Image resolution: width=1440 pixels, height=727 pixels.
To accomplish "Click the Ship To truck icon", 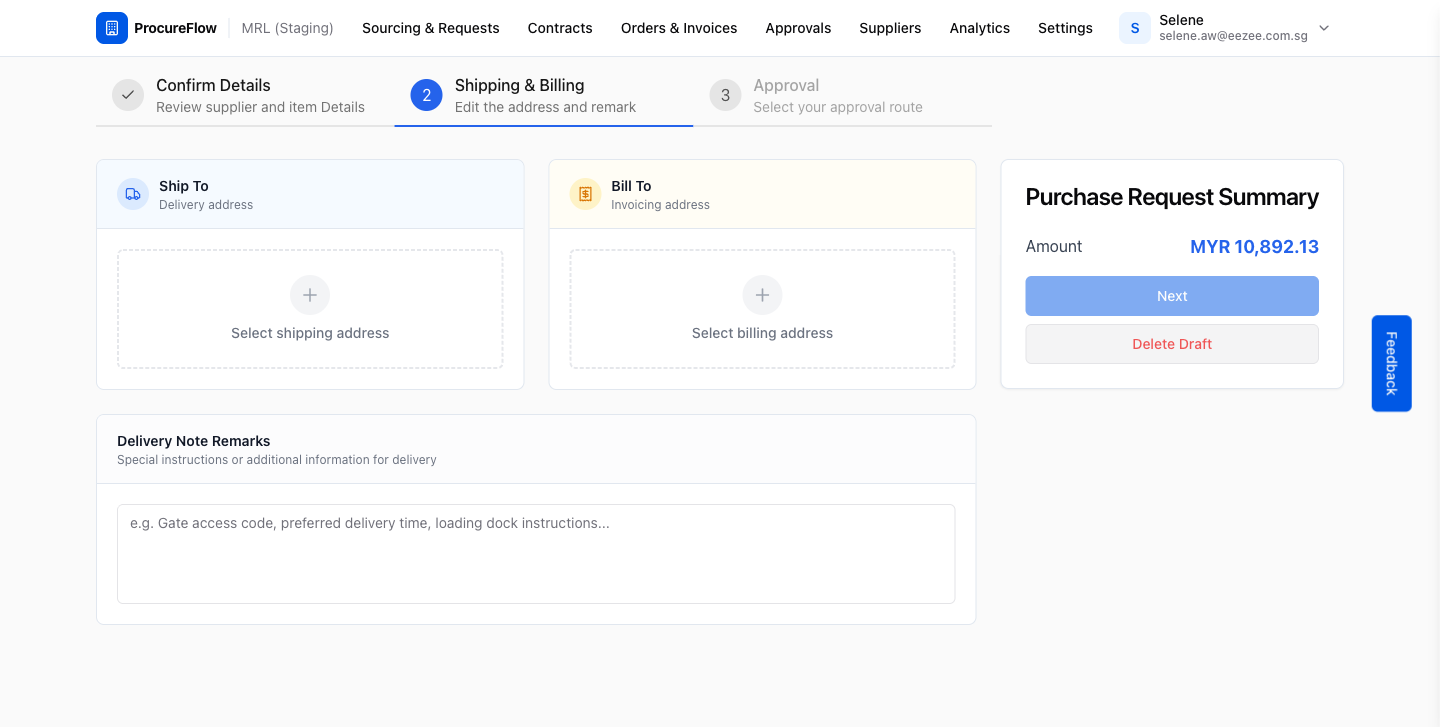I will (x=133, y=194).
